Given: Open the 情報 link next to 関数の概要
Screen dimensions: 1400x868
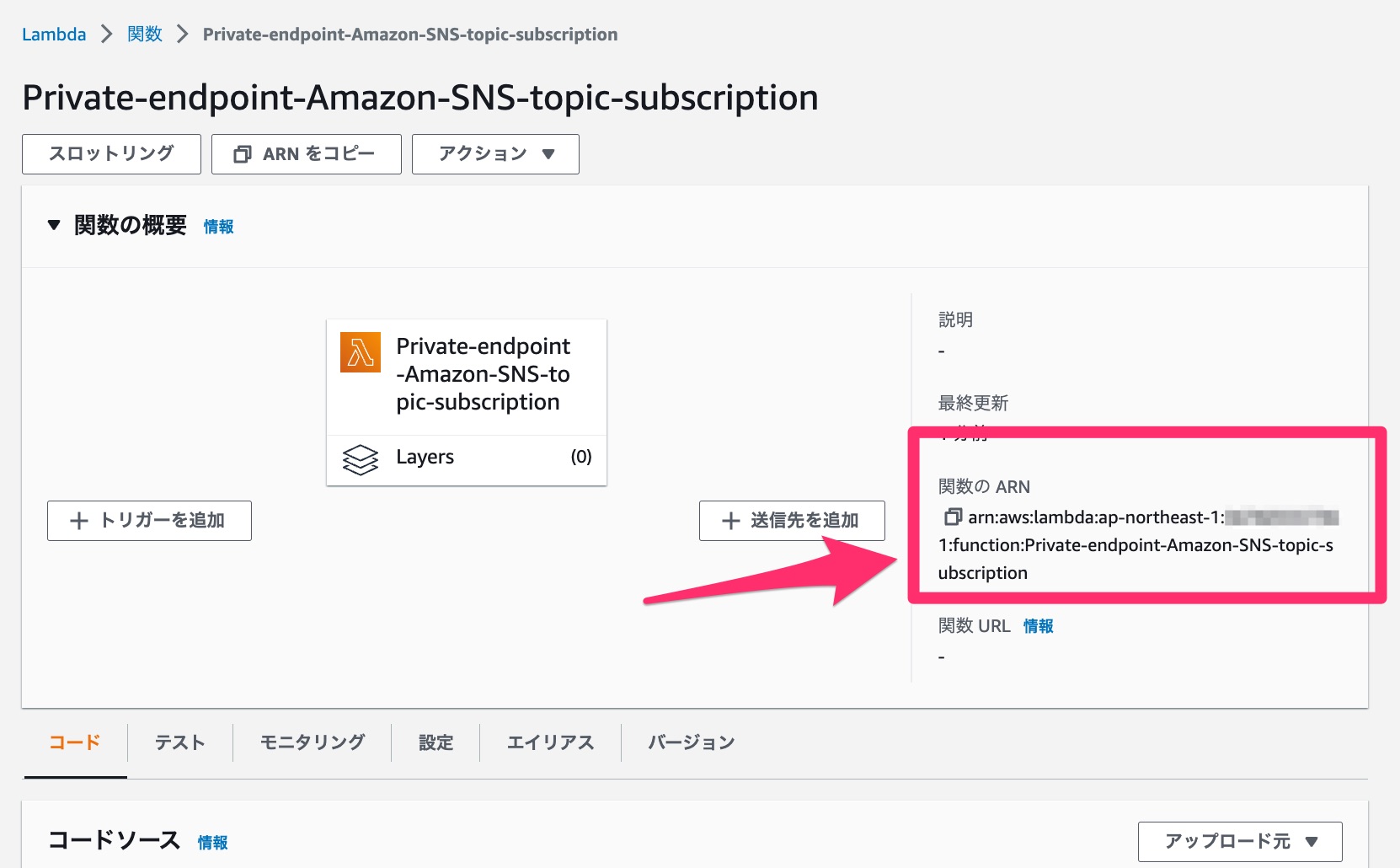Looking at the screenshot, I should point(217,226).
